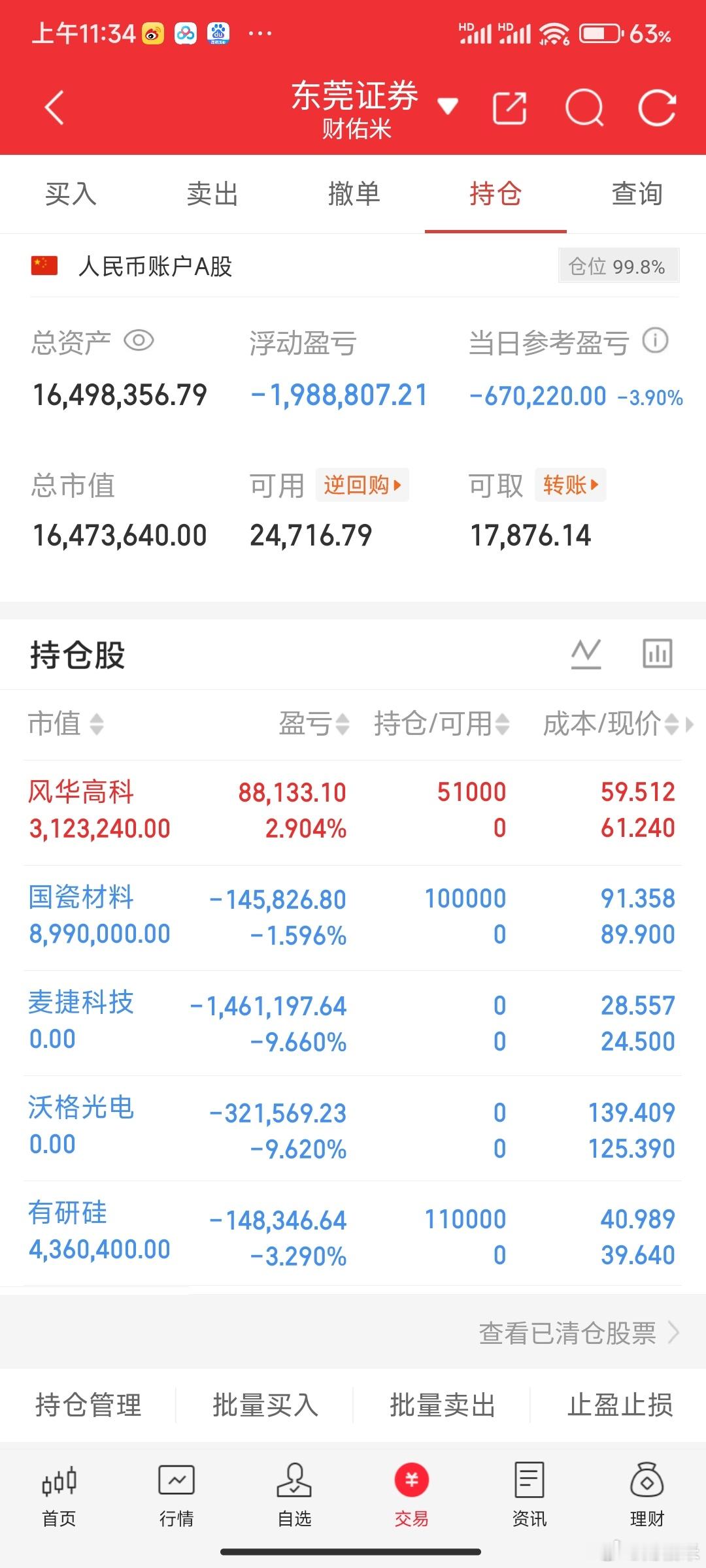The image size is (706, 1568).
Task: Tap the China flag account icon
Action: click(44, 266)
